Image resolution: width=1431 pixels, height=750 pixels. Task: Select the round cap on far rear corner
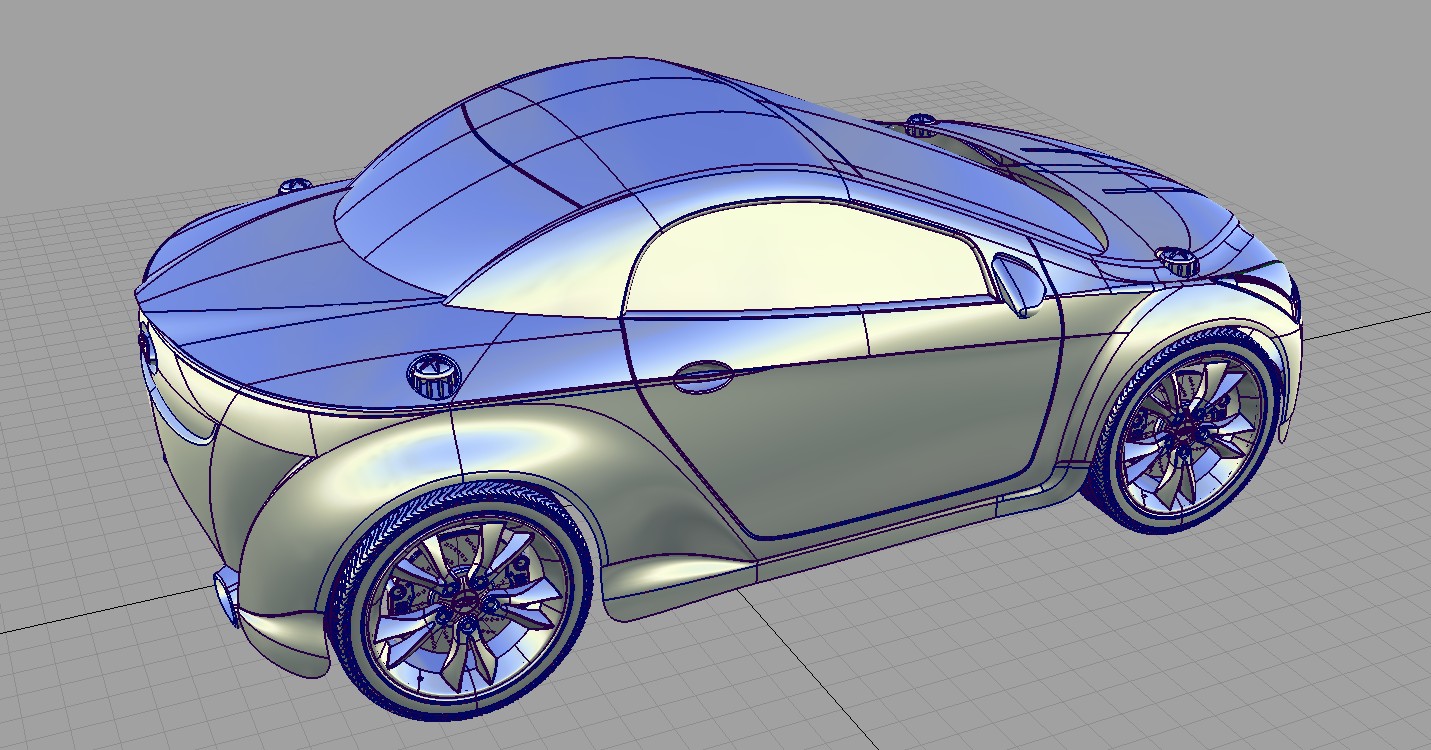(x=295, y=185)
